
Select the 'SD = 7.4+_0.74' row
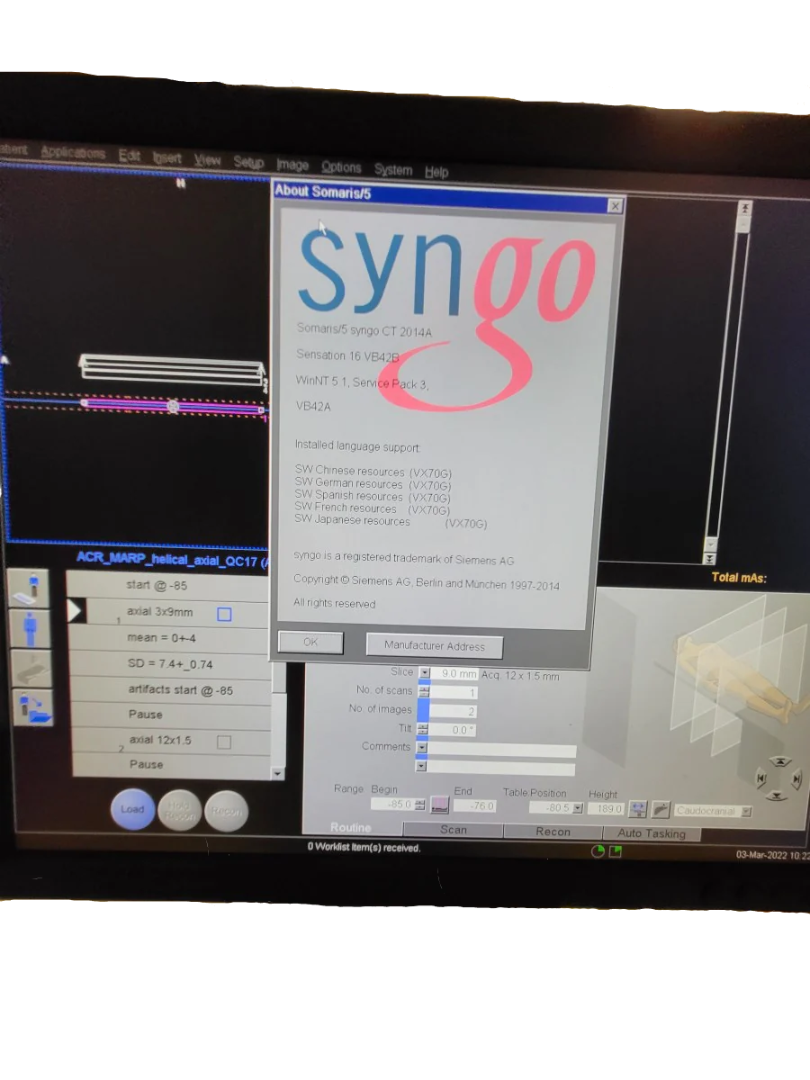pyautogui.click(x=171, y=664)
